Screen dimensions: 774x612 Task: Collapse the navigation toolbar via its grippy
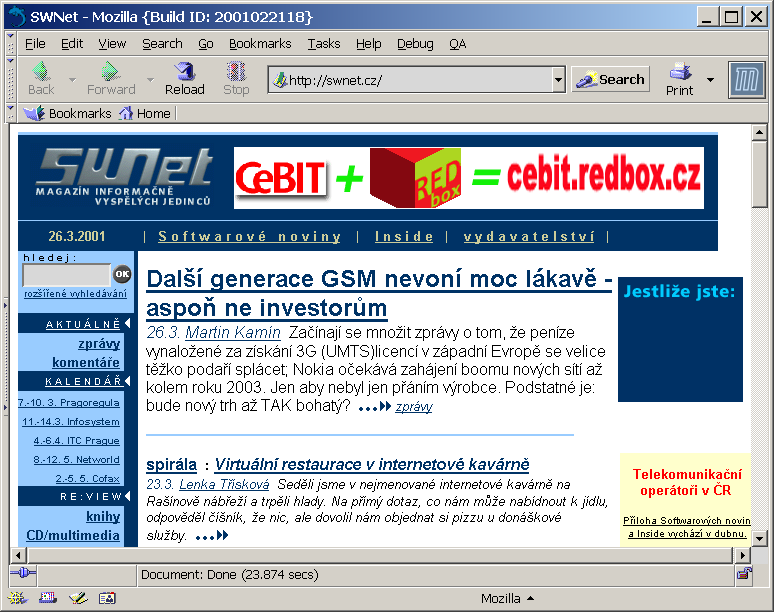pyautogui.click(x=10, y=79)
